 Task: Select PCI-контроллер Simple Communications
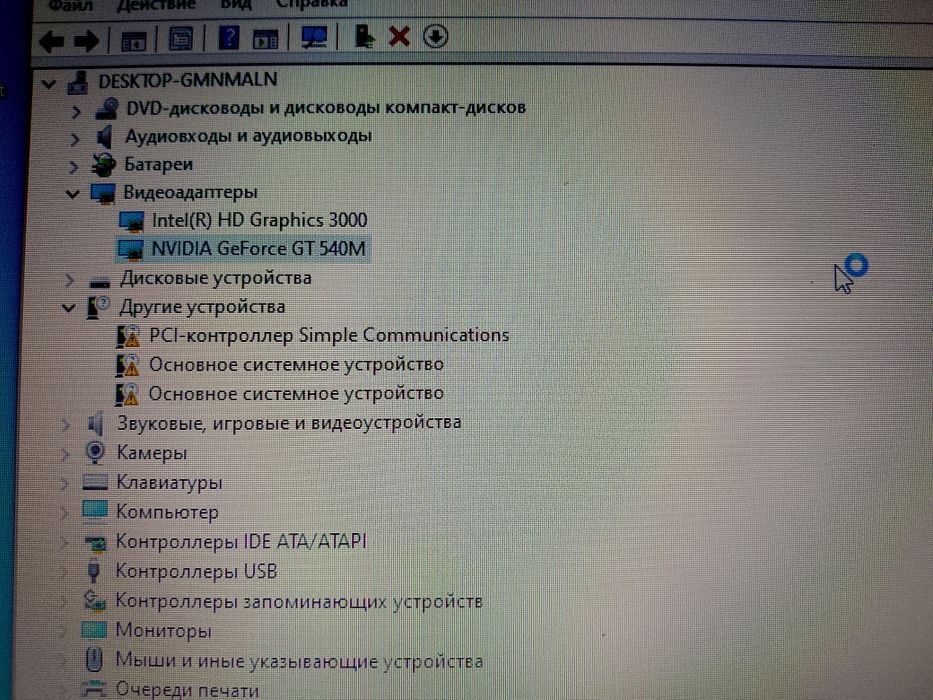click(329, 336)
